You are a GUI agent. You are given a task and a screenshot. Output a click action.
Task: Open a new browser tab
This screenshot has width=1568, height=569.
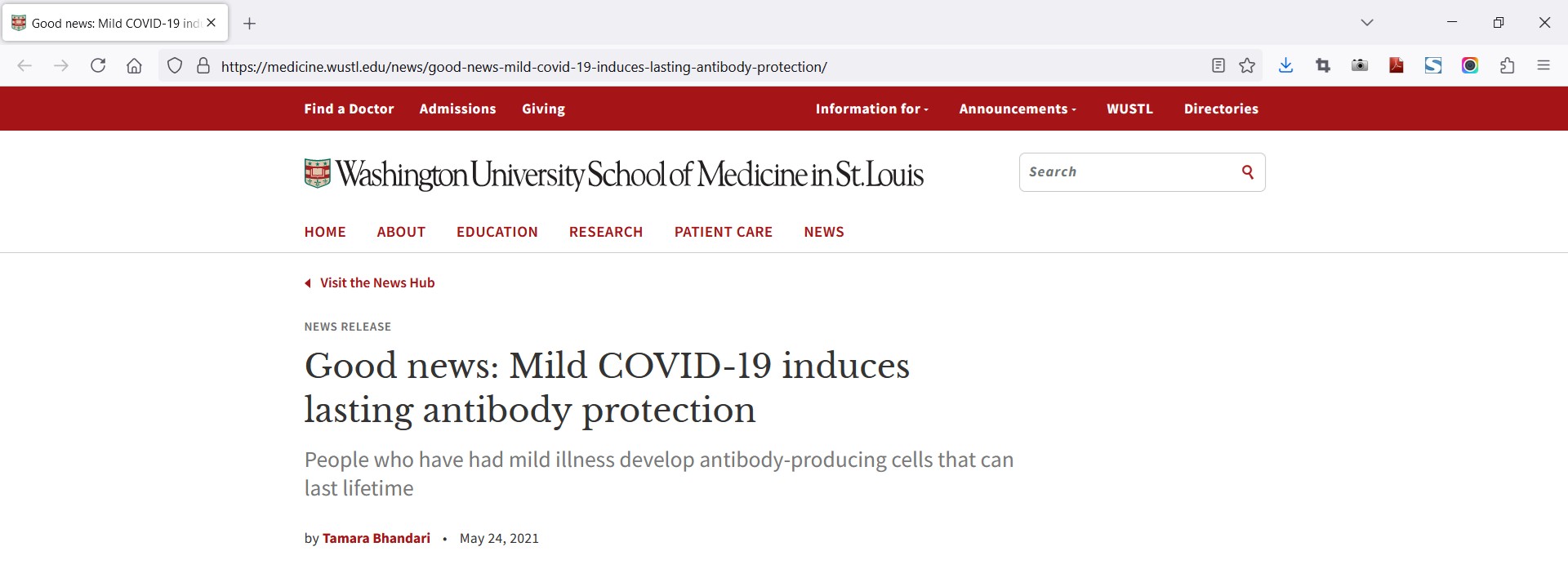(x=250, y=24)
